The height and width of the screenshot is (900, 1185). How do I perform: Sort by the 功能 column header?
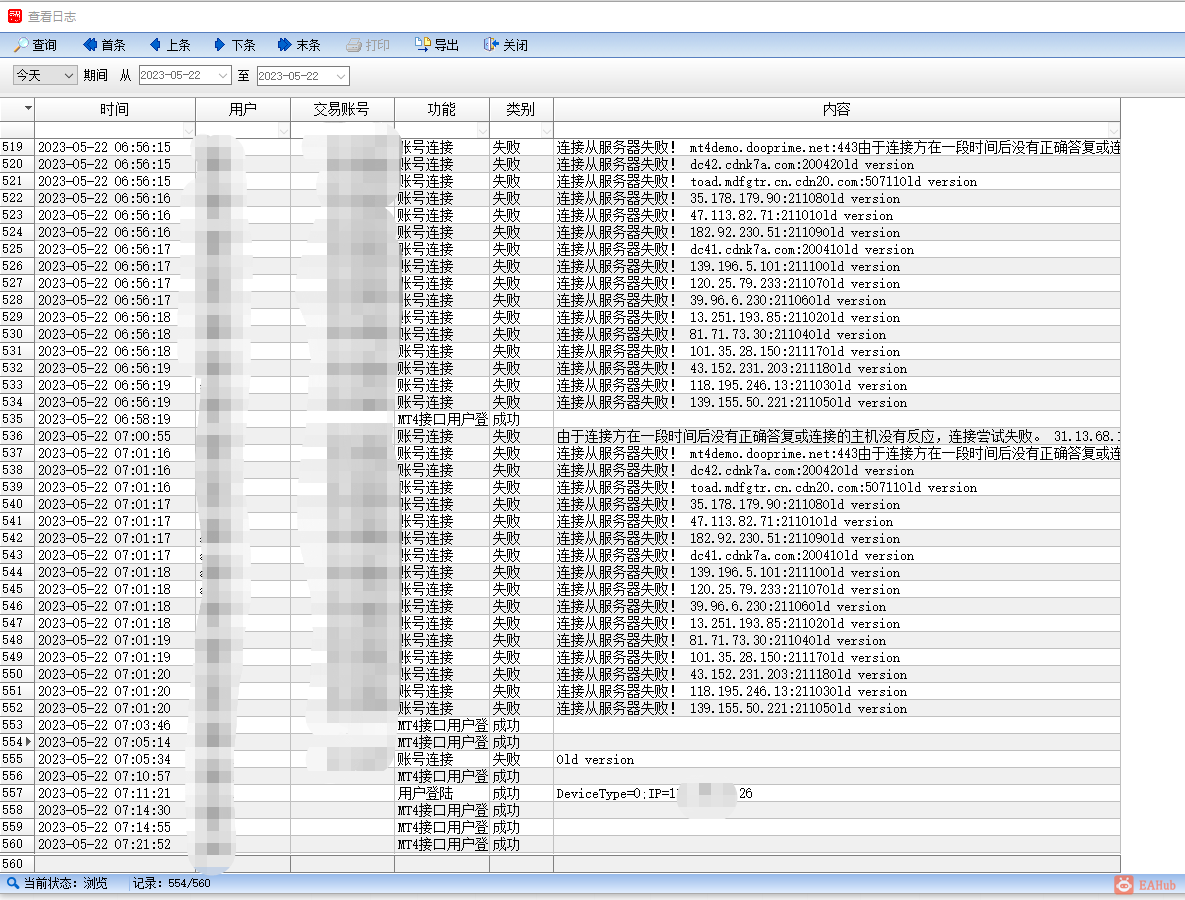[441, 110]
